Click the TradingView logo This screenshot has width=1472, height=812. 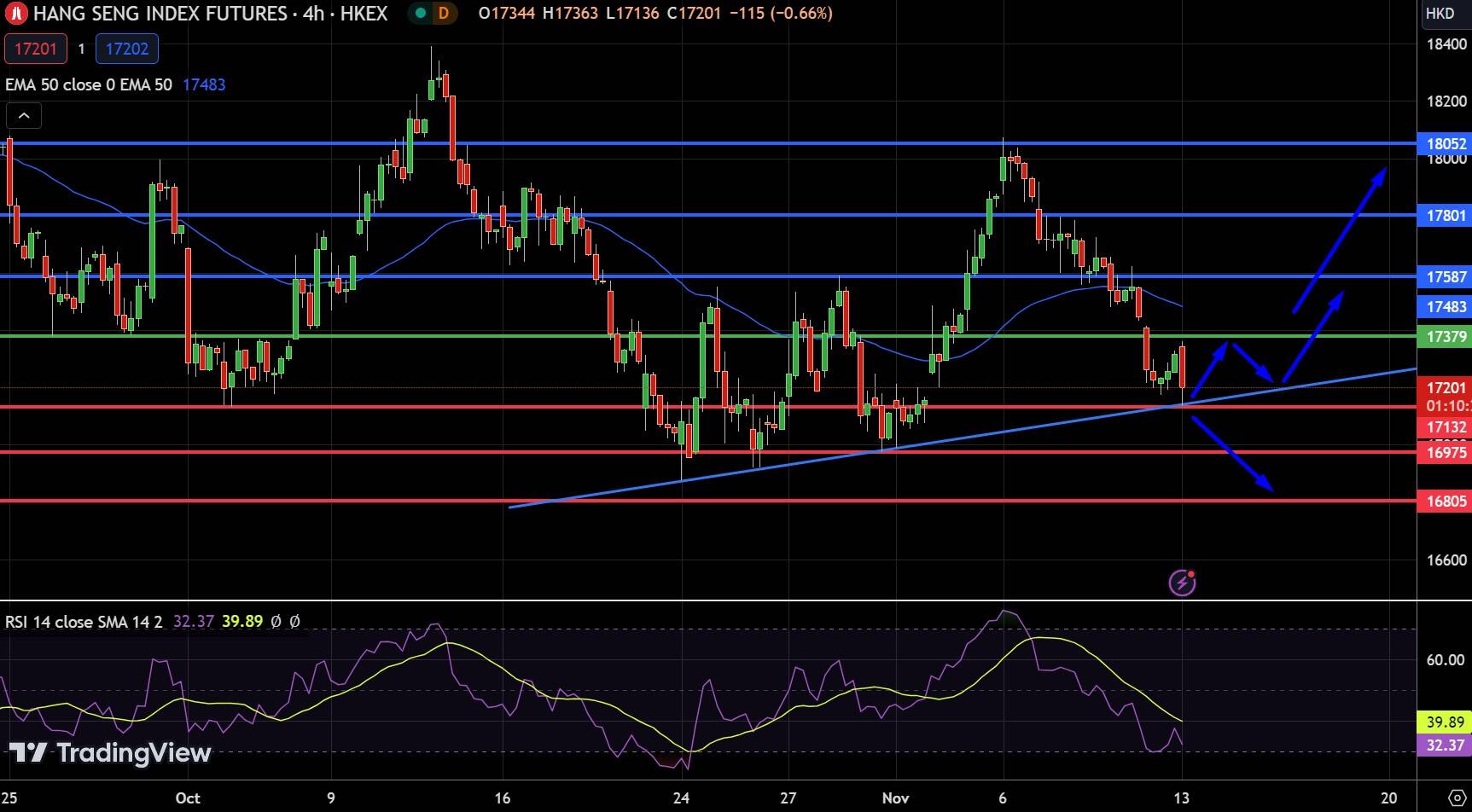pyautogui.click(x=110, y=753)
